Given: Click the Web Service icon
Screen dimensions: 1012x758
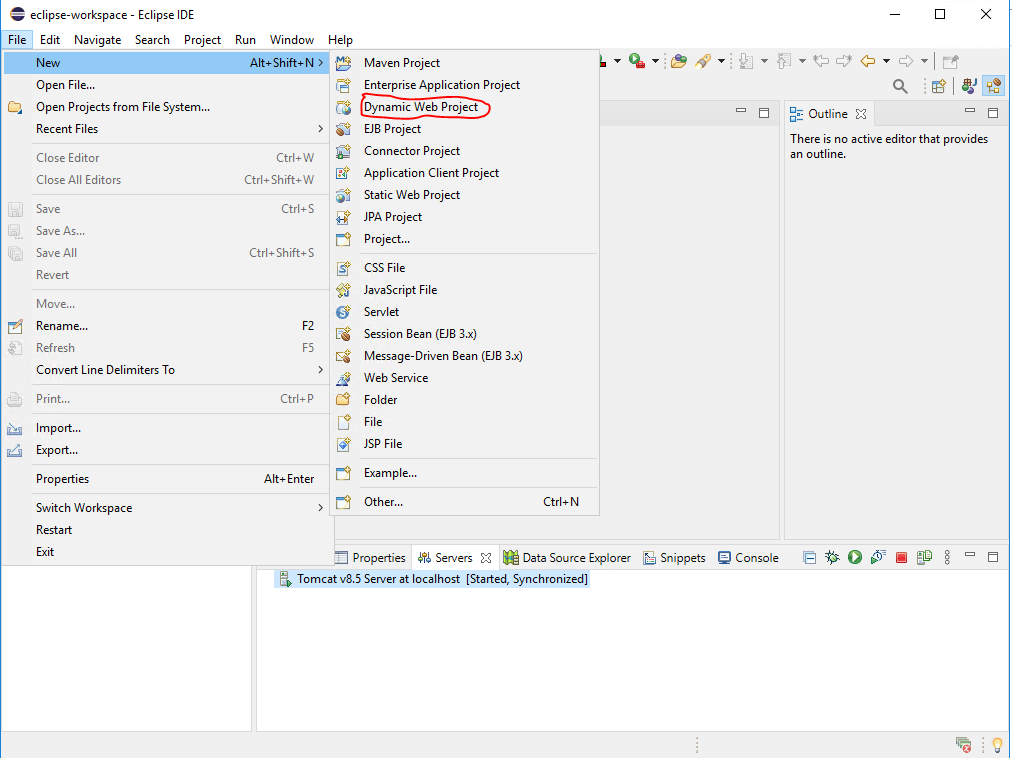Looking at the screenshot, I should [x=343, y=378].
